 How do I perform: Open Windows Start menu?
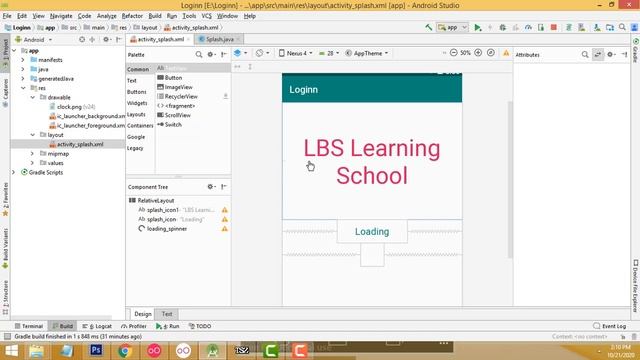[11, 351]
